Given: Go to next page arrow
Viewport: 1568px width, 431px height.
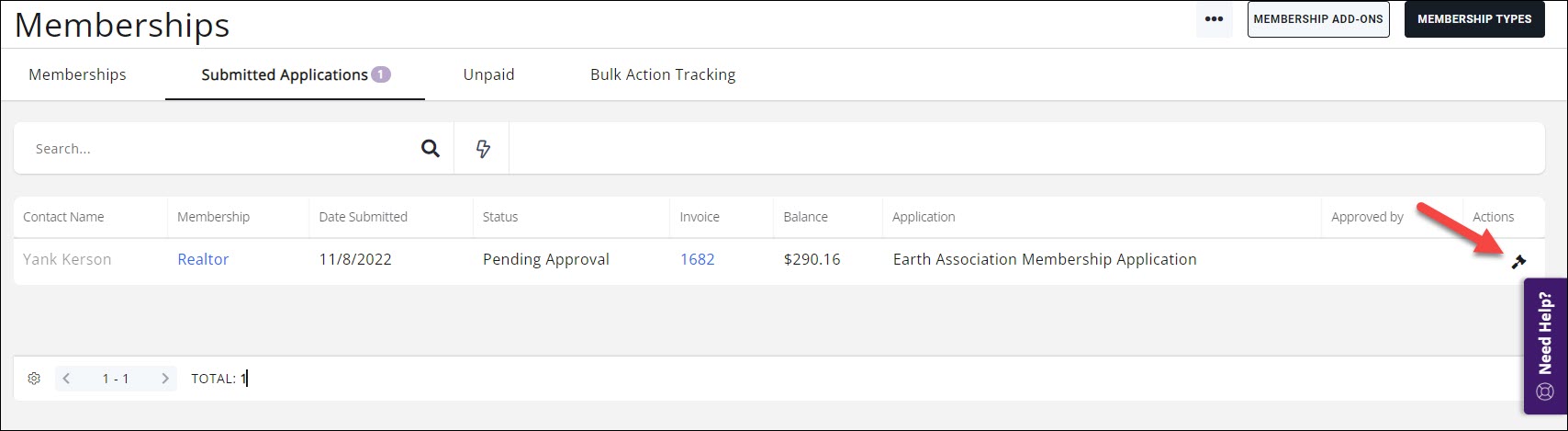Looking at the screenshot, I should tap(164, 379).
